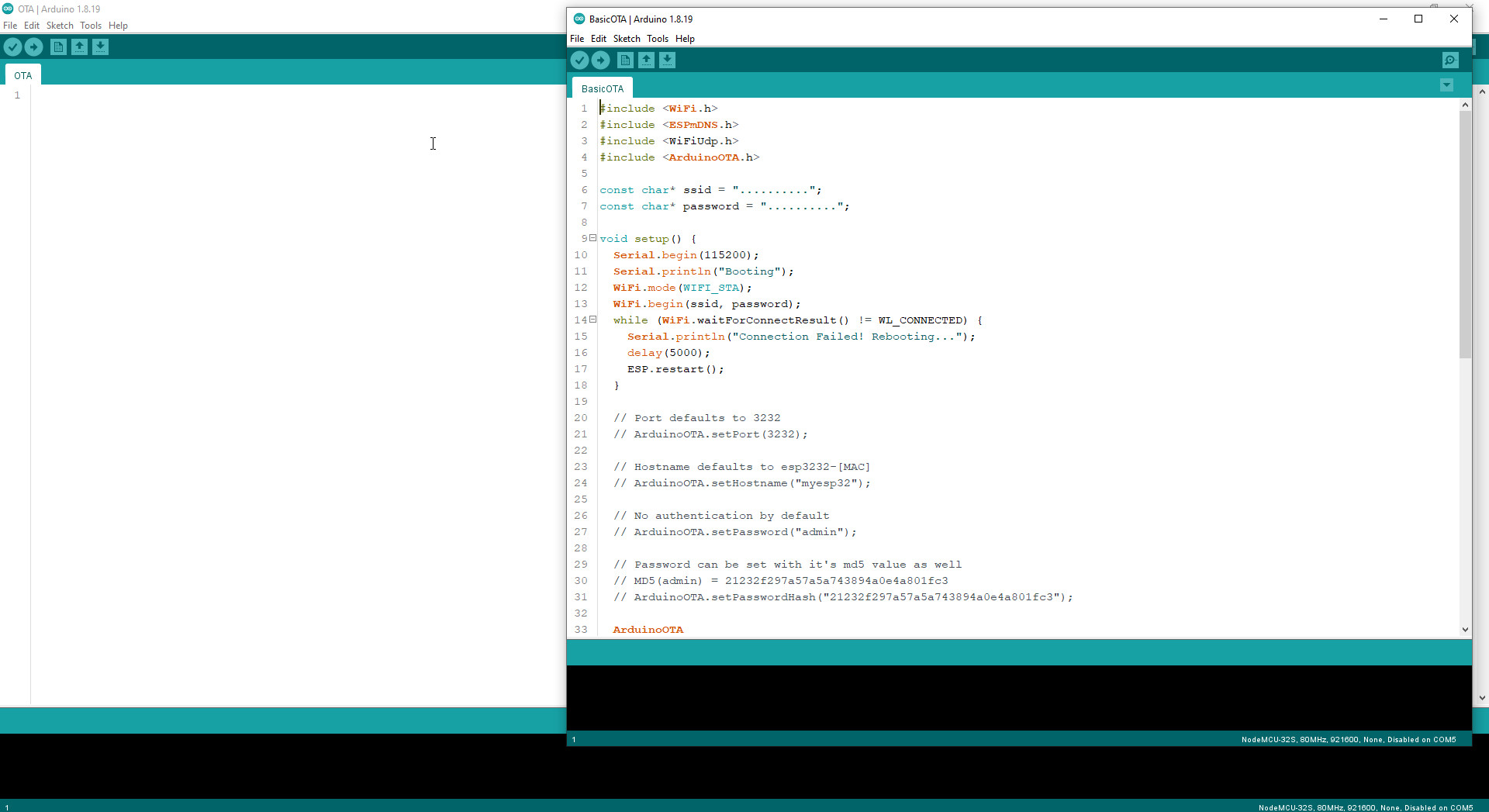The image size is (1489, 812).
Task: Open Help menu in BasicOTA window
Action: click(x=685, y=39)
